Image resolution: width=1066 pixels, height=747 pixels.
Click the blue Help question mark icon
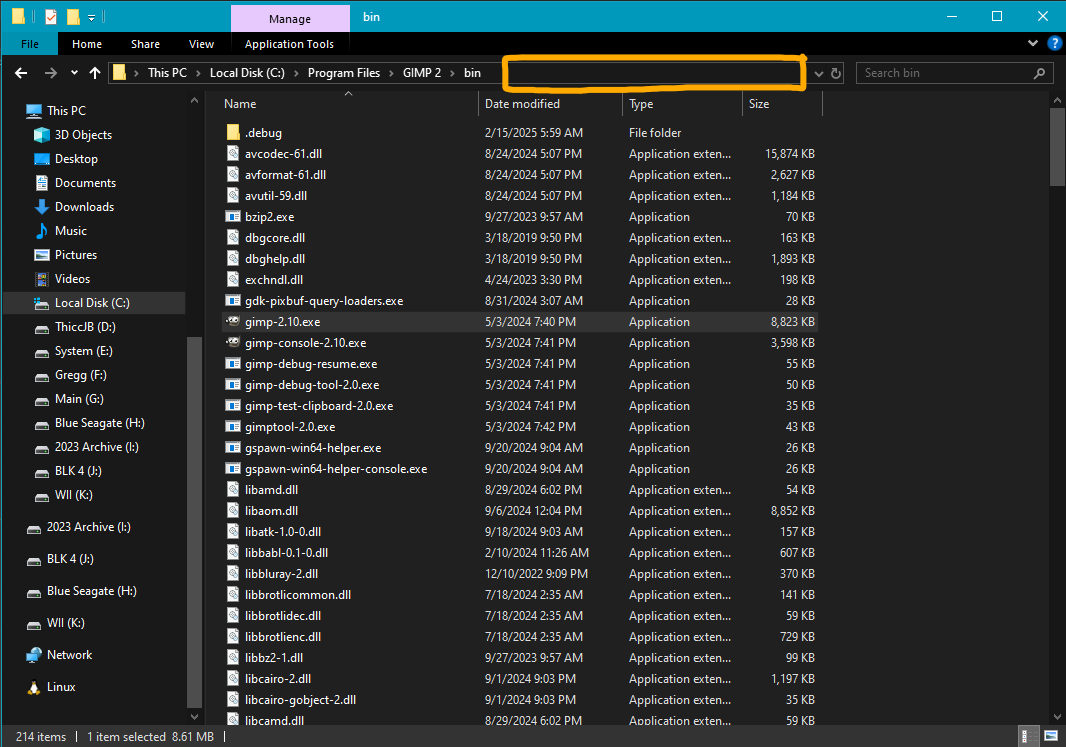point(1054,44)
